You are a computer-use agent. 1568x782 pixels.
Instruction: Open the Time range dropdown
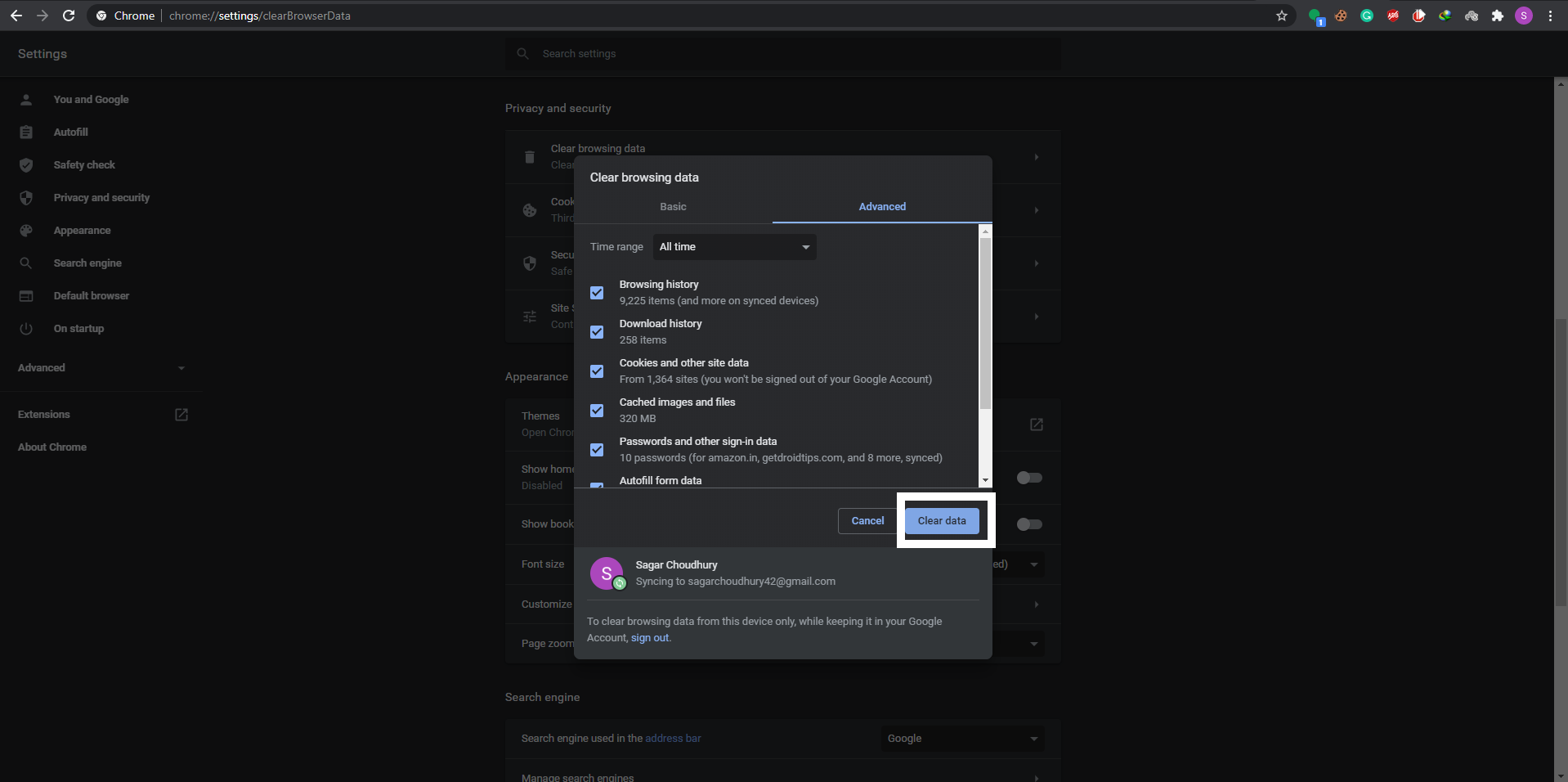point(733,246)
